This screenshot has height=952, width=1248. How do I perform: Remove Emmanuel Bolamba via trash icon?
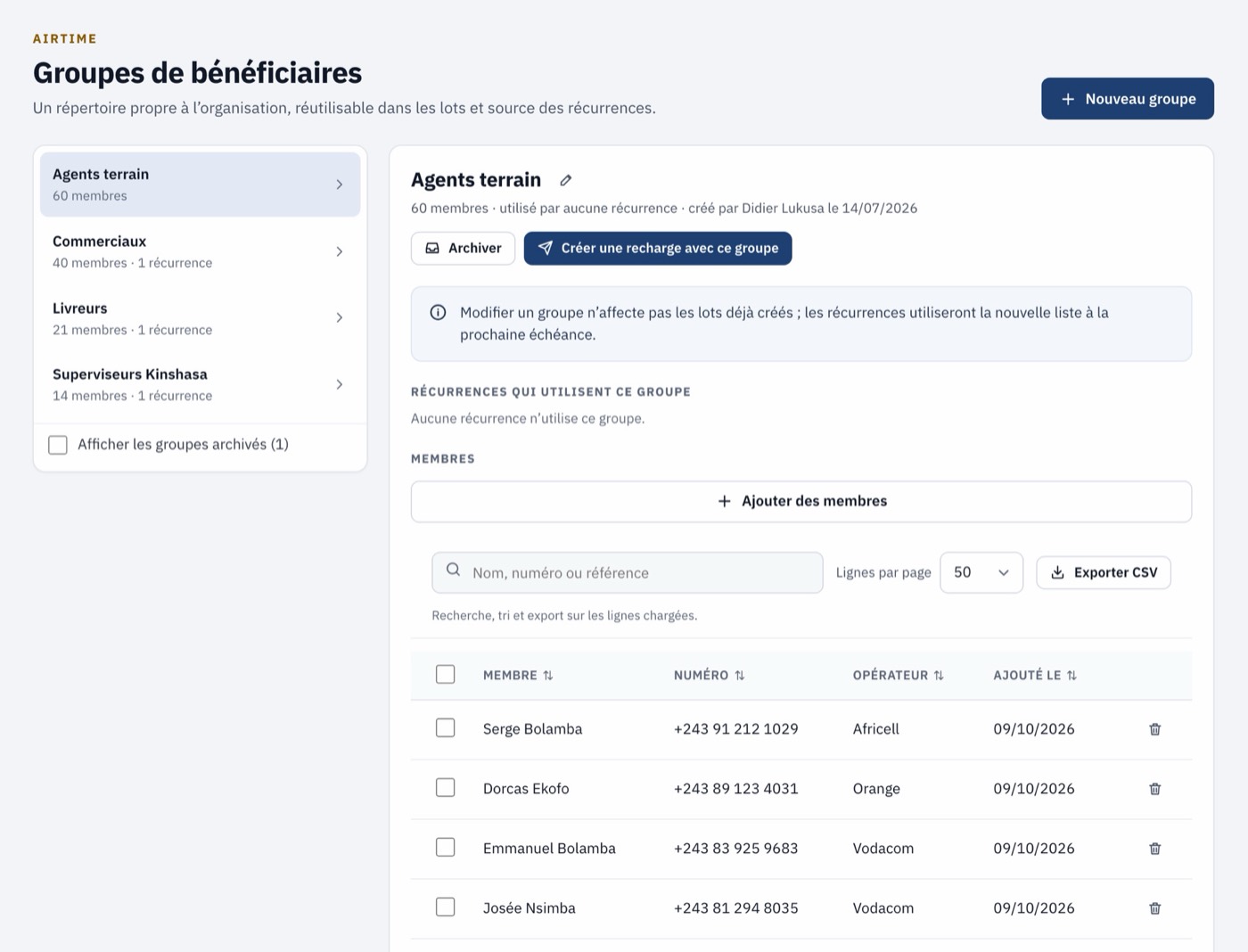1154,849
